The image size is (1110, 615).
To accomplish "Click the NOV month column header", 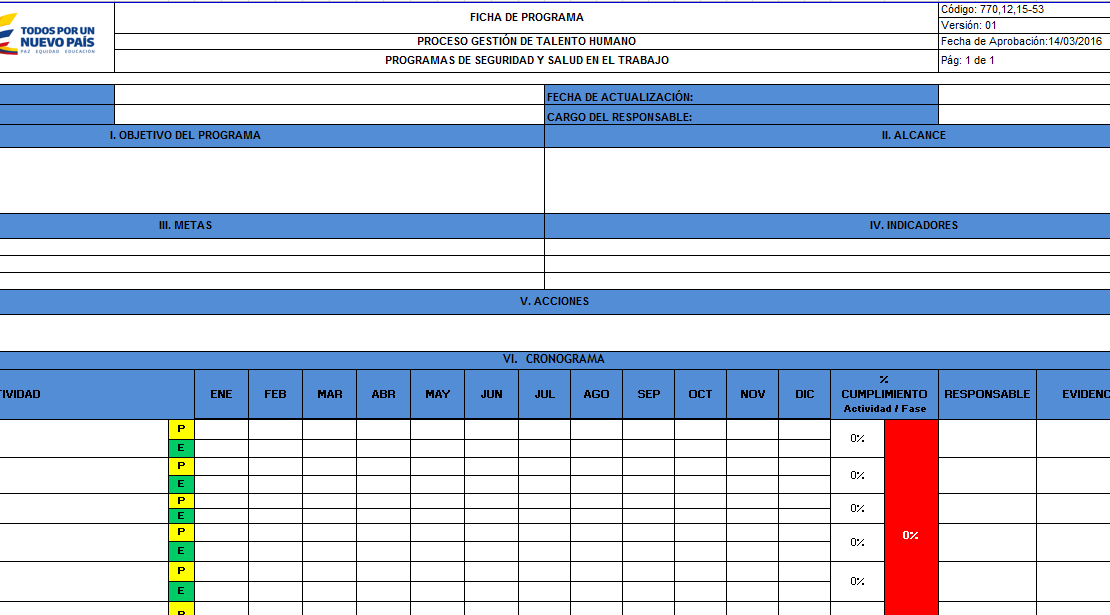I will tap(753, 394).
